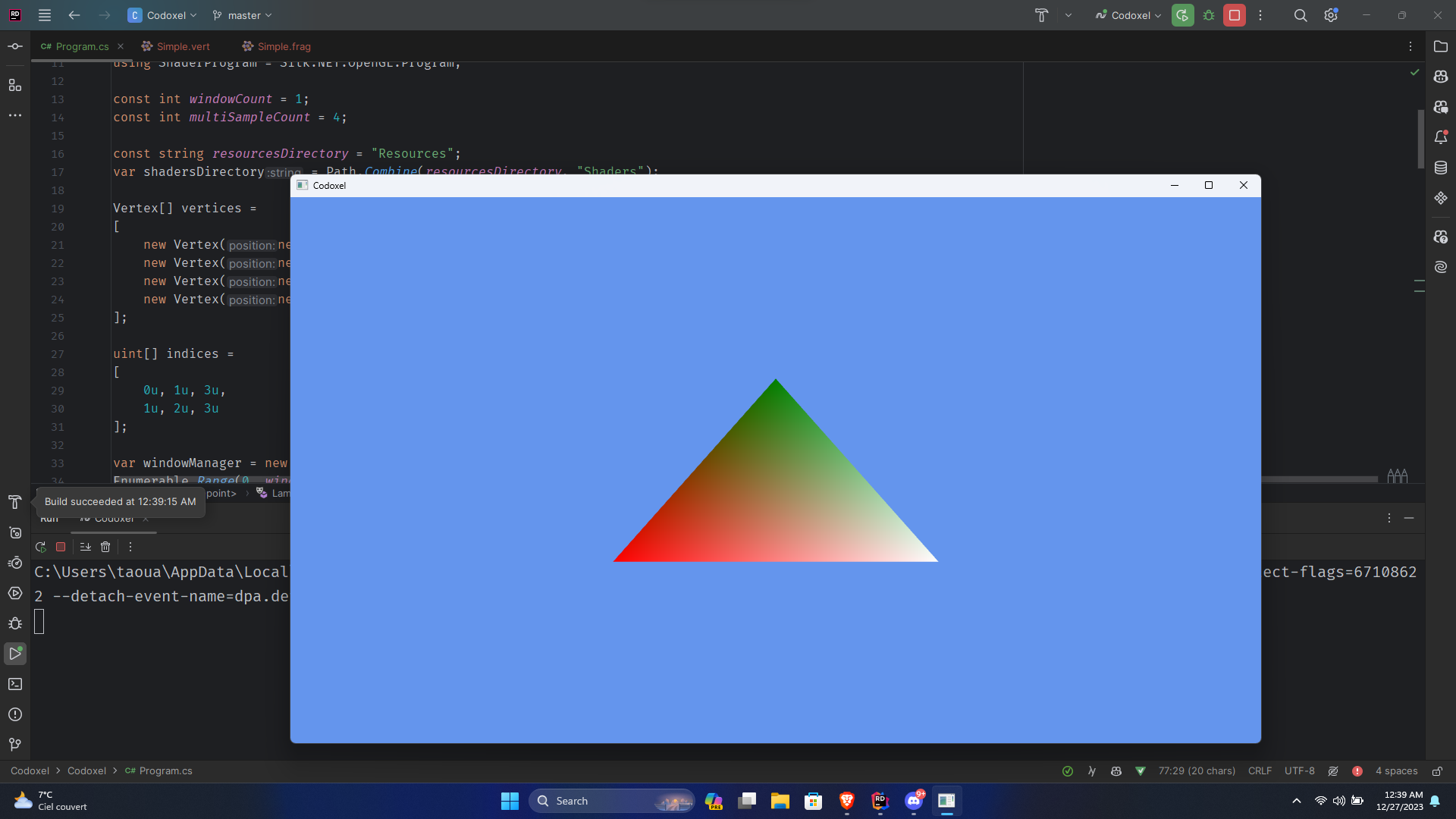Click the CRLF line separator in status bar
The height and width of the screenshot is (819, 1456).
(x=1260, y=771)
